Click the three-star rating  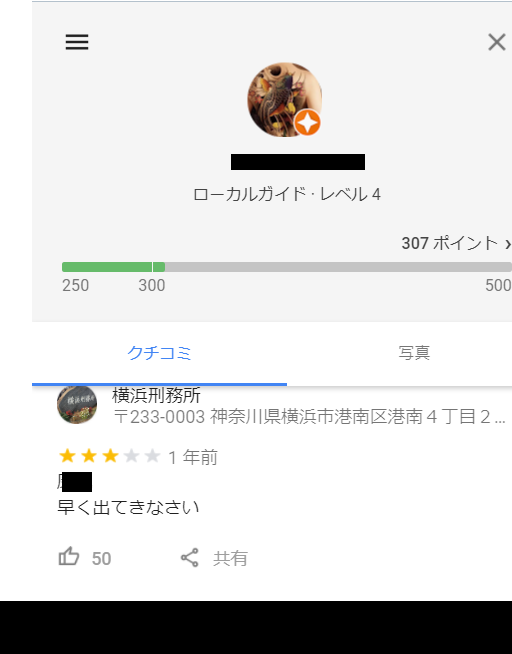110,456
